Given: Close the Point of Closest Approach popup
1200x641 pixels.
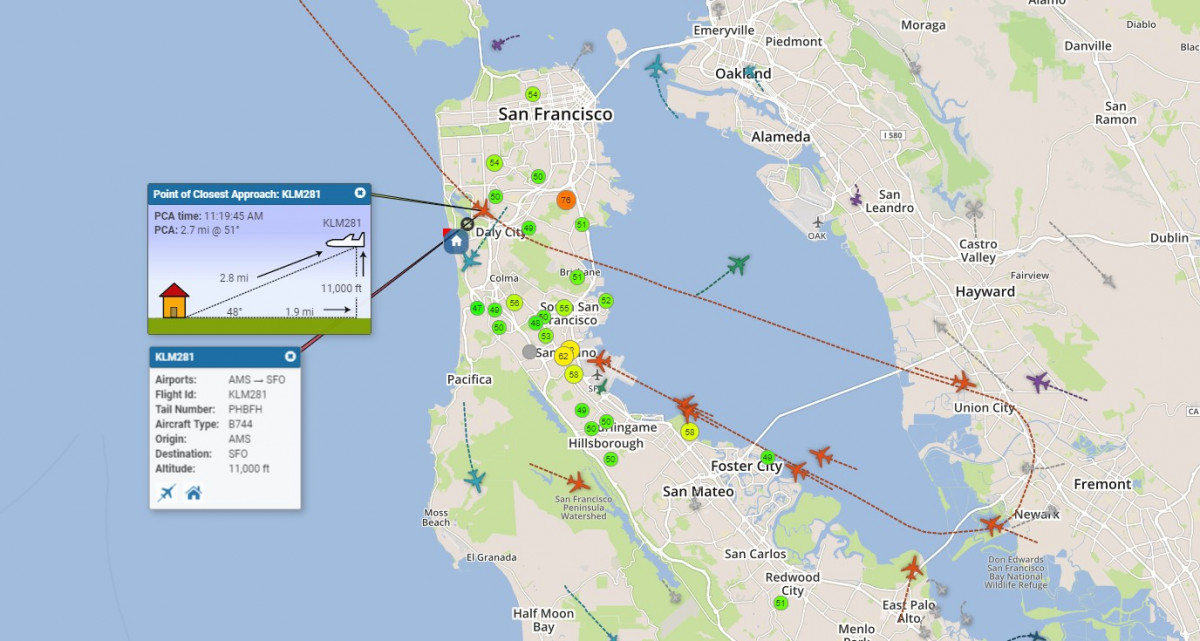Looking at the screenshot, I should pos(359,193).
